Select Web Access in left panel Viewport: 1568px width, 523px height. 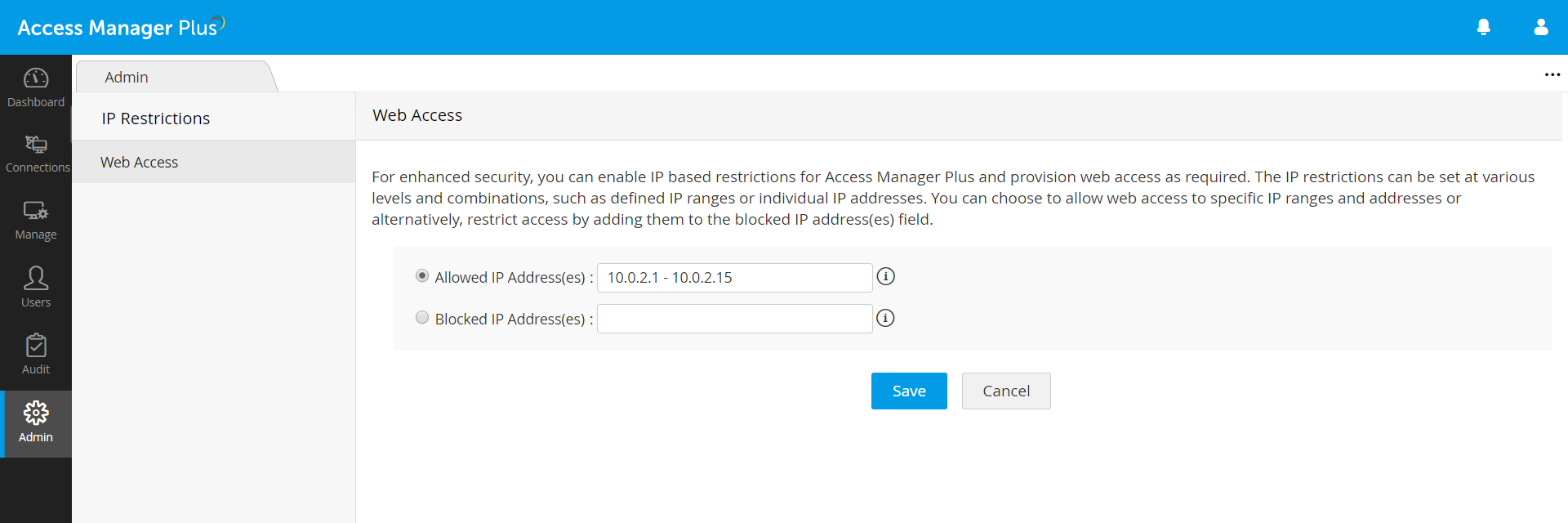point(140,162)
